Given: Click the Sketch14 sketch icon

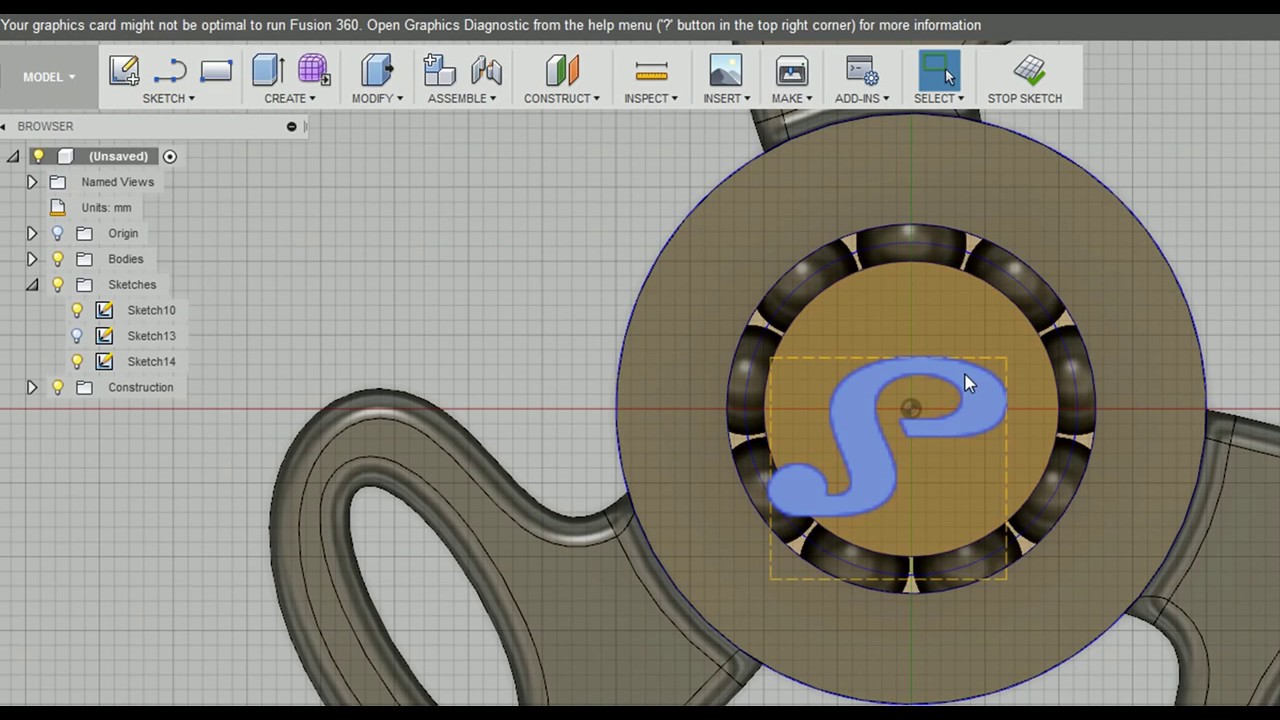Looking at the screenshot, I should [x=104, y=361].
